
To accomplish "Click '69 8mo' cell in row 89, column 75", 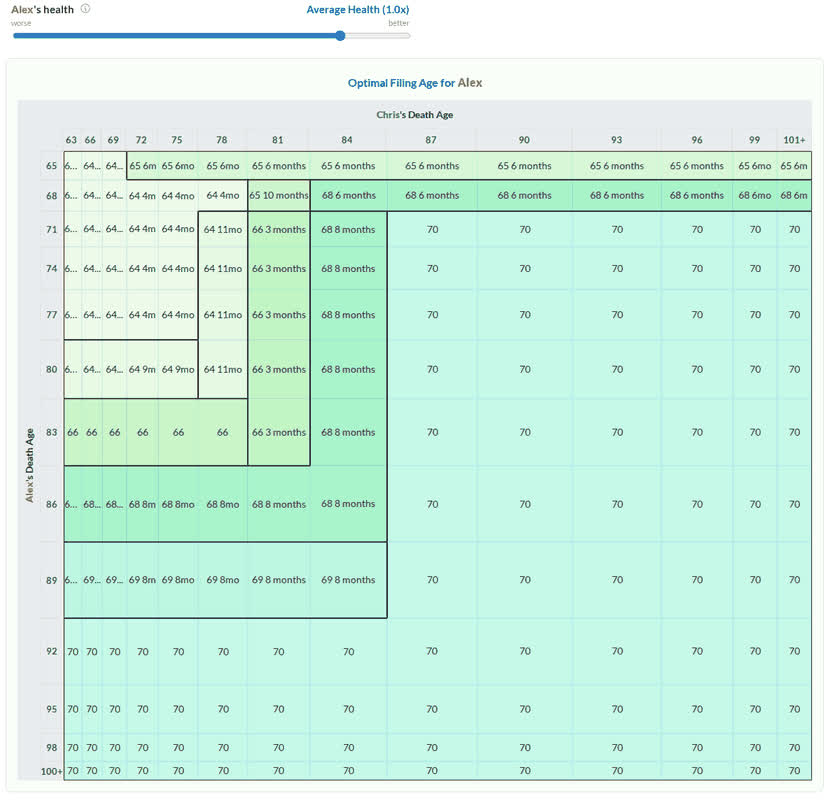I will [178, 580].
